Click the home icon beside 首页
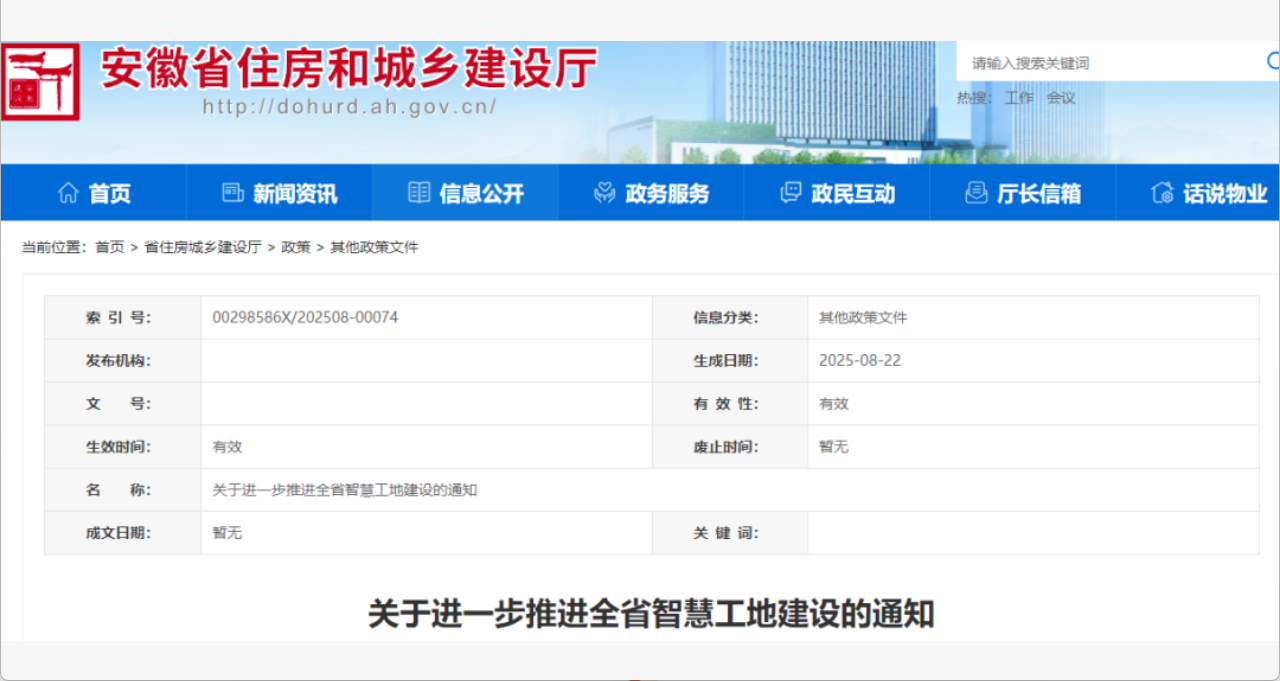 [68, 193]
